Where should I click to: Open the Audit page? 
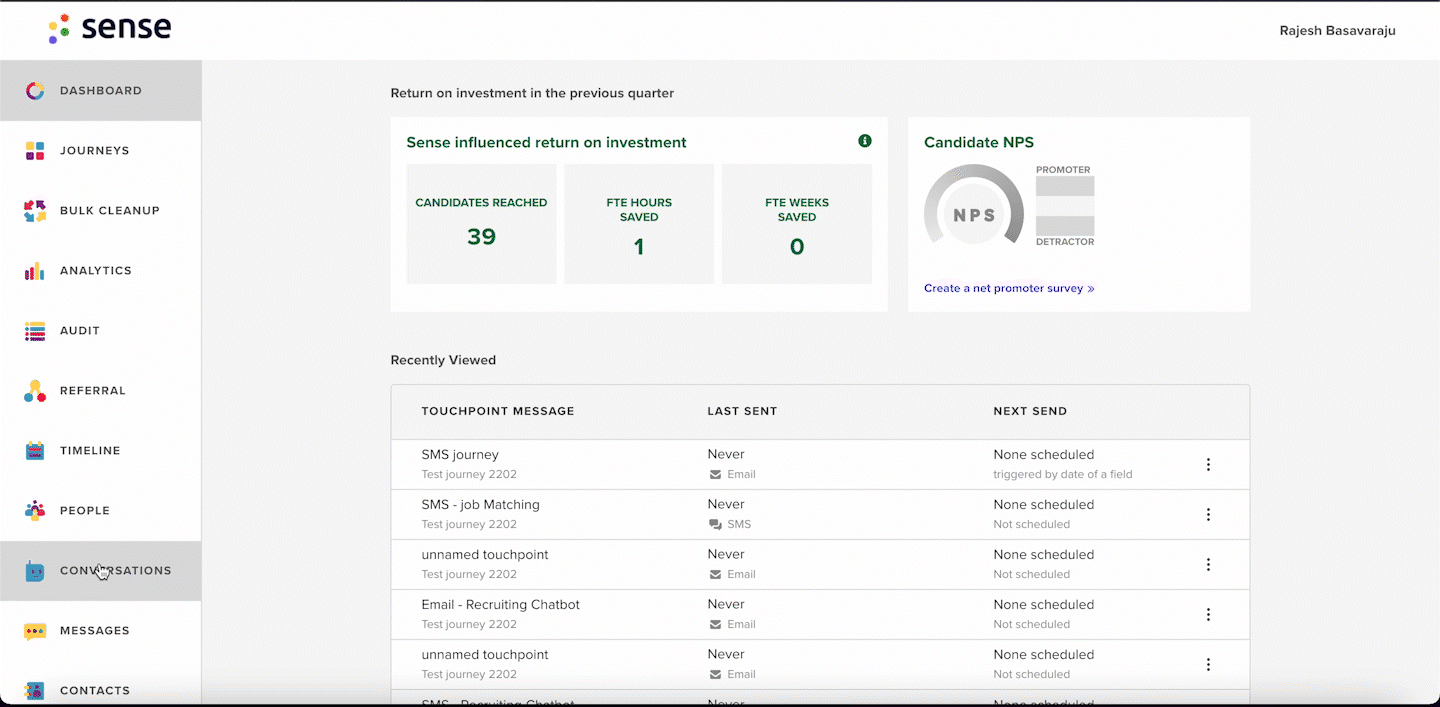pyautogui.click(x=100, y=331)
